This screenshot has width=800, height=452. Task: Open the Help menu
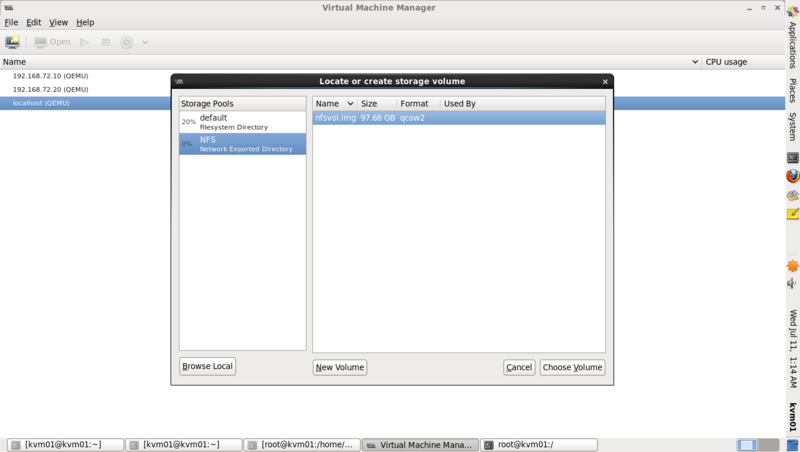pyautogui.click(x=85, y=22)
